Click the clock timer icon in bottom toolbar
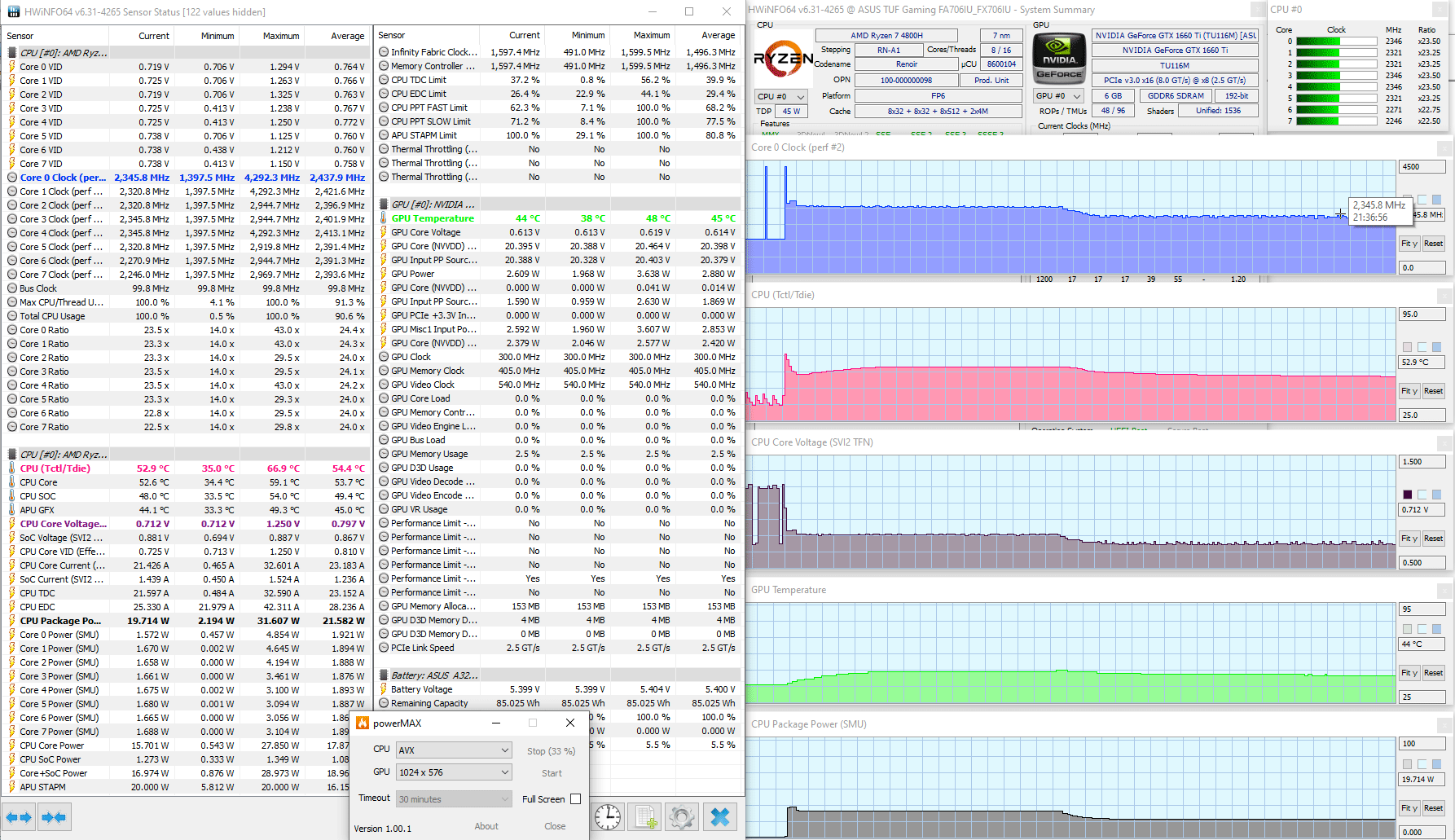Screen dimensions: 1455x840 [608, 816]
